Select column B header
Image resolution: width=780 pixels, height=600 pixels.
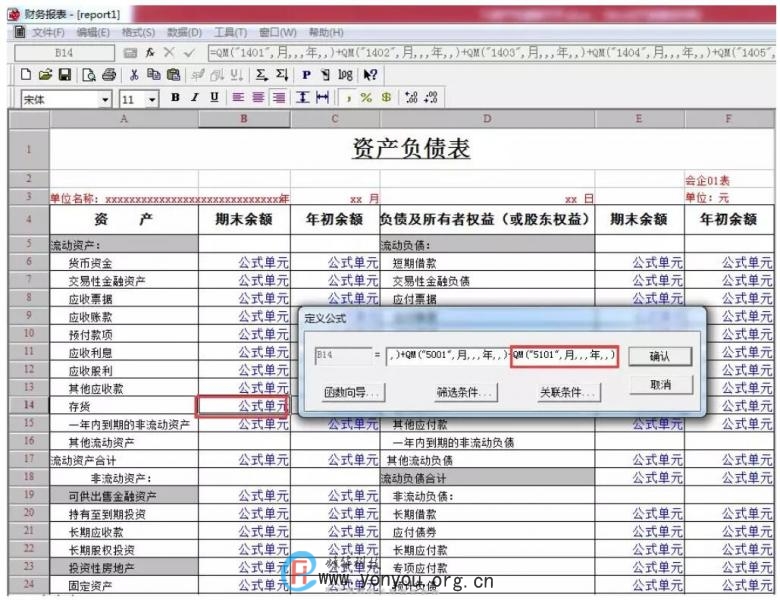244,119
